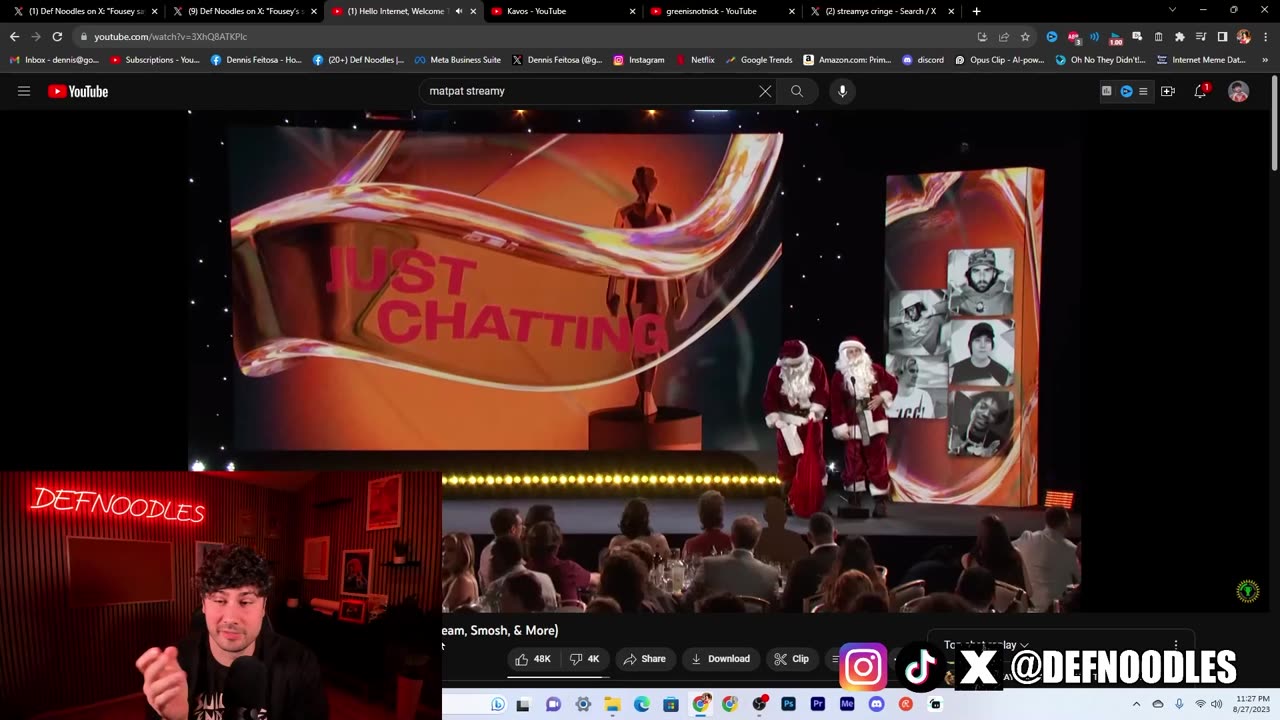This screenshot has width=1280, height=720.
Task: Switch to Kavos - YouTube tab
Action: (x=562, y=11)
